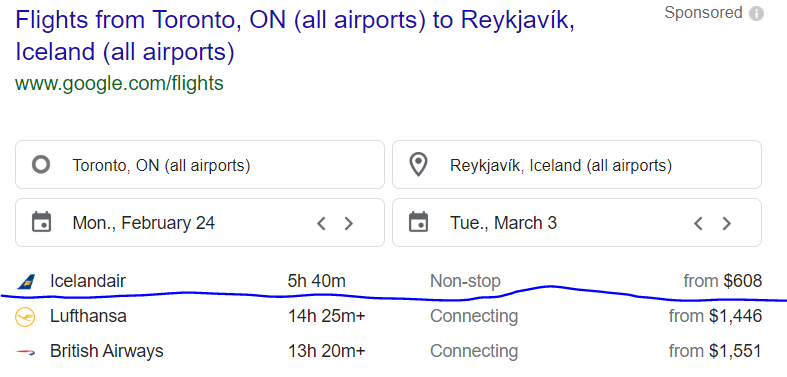This screenshot has width=787, height=377.
Task: Edit the Toronto, ON origin field
Action: click(x=200, y=165)
